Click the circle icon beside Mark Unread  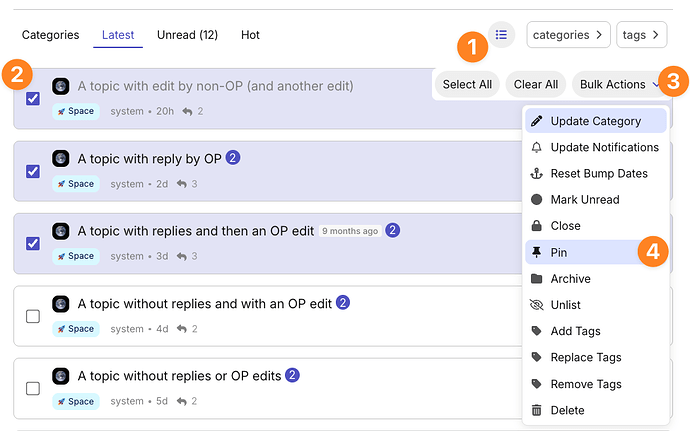click(x=536, y=199)
